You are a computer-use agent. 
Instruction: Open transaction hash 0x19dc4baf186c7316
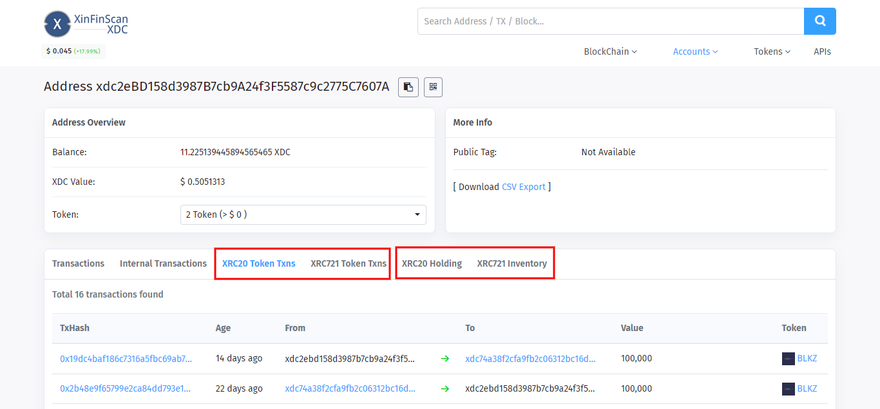point(125,359)
